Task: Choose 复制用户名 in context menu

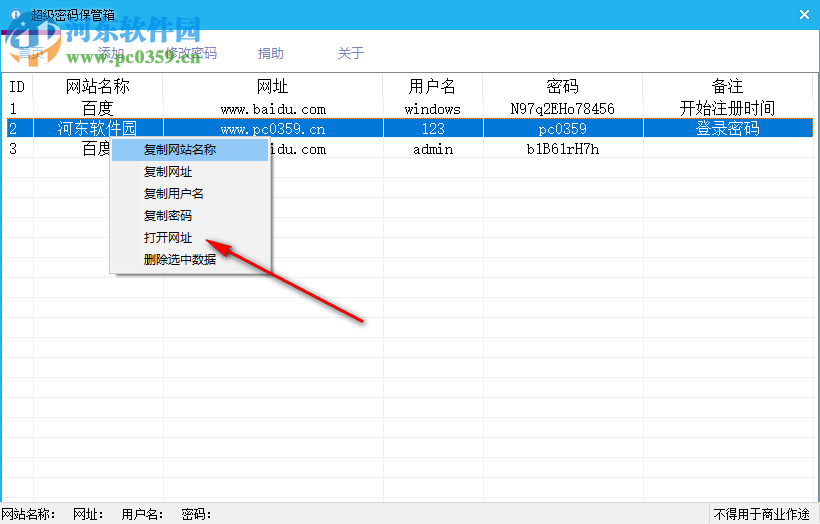Action: tap(190, 193)
